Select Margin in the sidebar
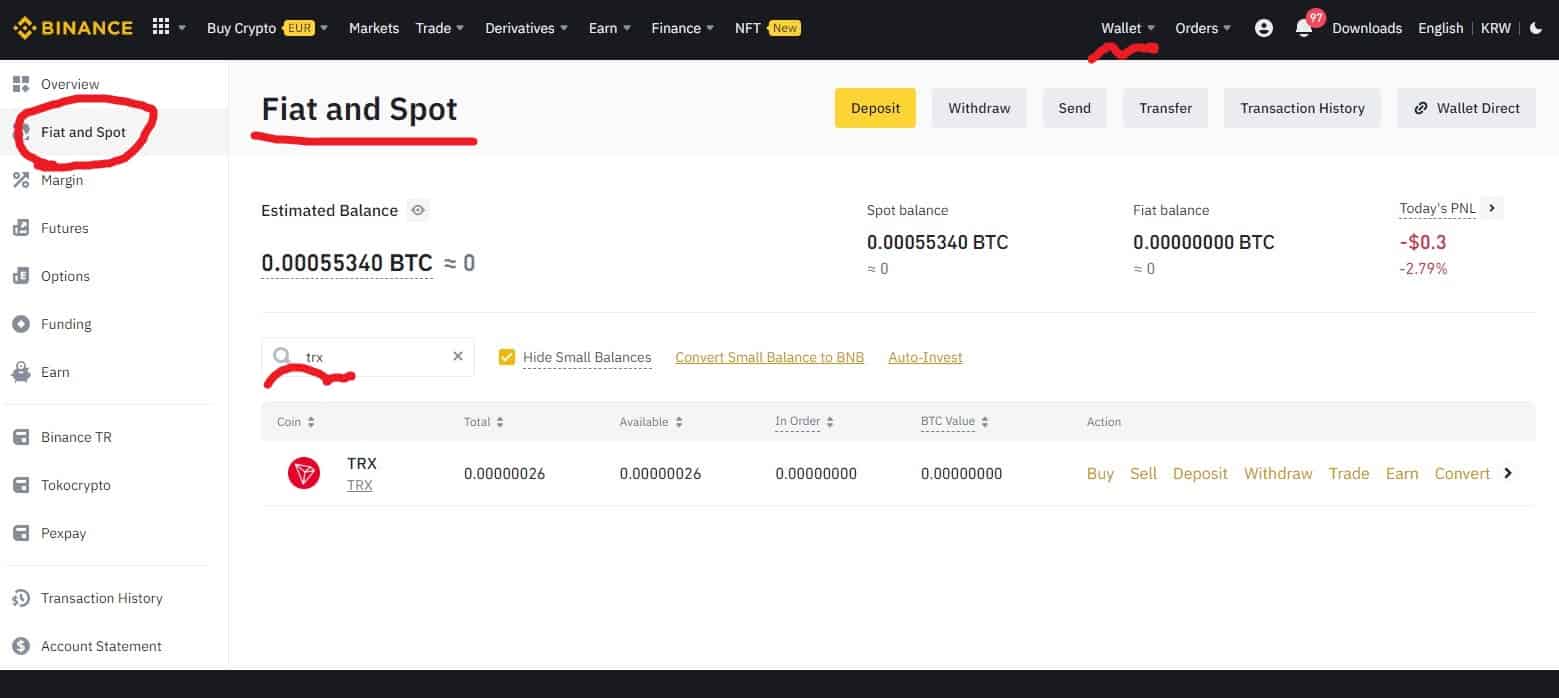 [62, 180]
